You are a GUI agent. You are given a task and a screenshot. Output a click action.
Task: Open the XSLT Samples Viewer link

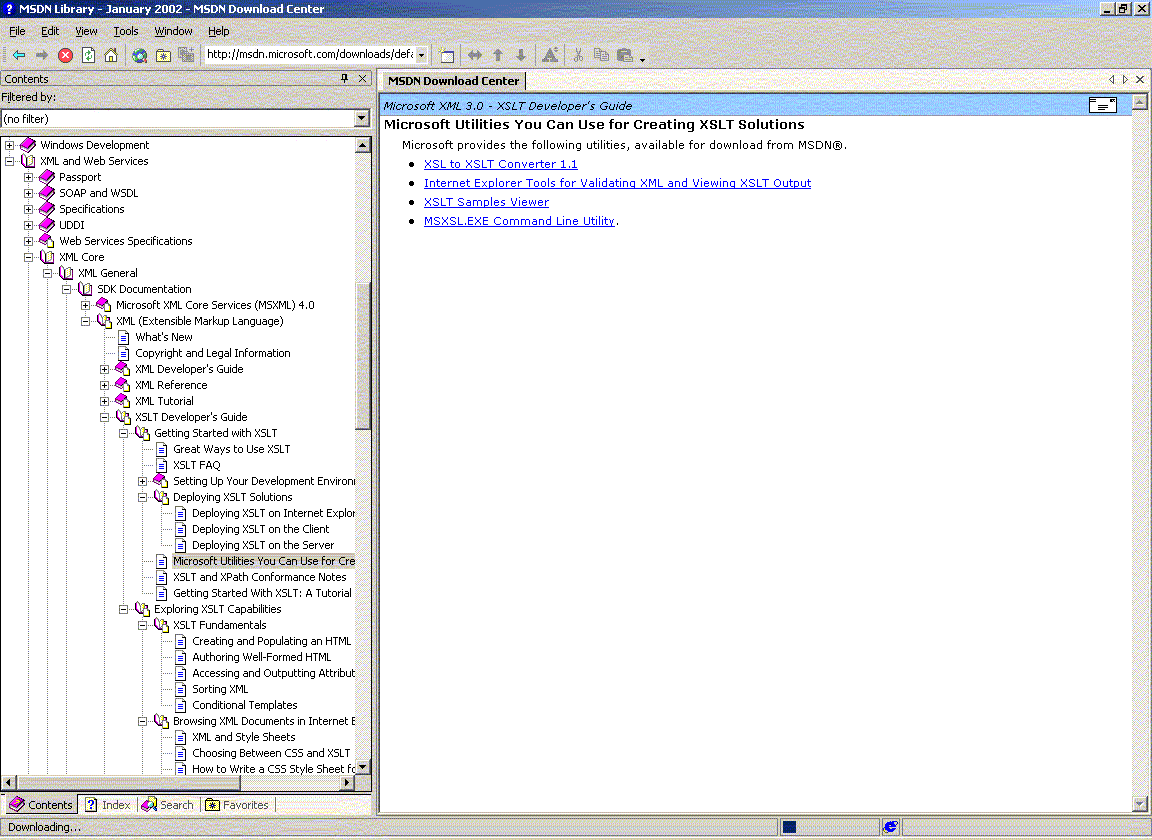click(x=486, y=202)
